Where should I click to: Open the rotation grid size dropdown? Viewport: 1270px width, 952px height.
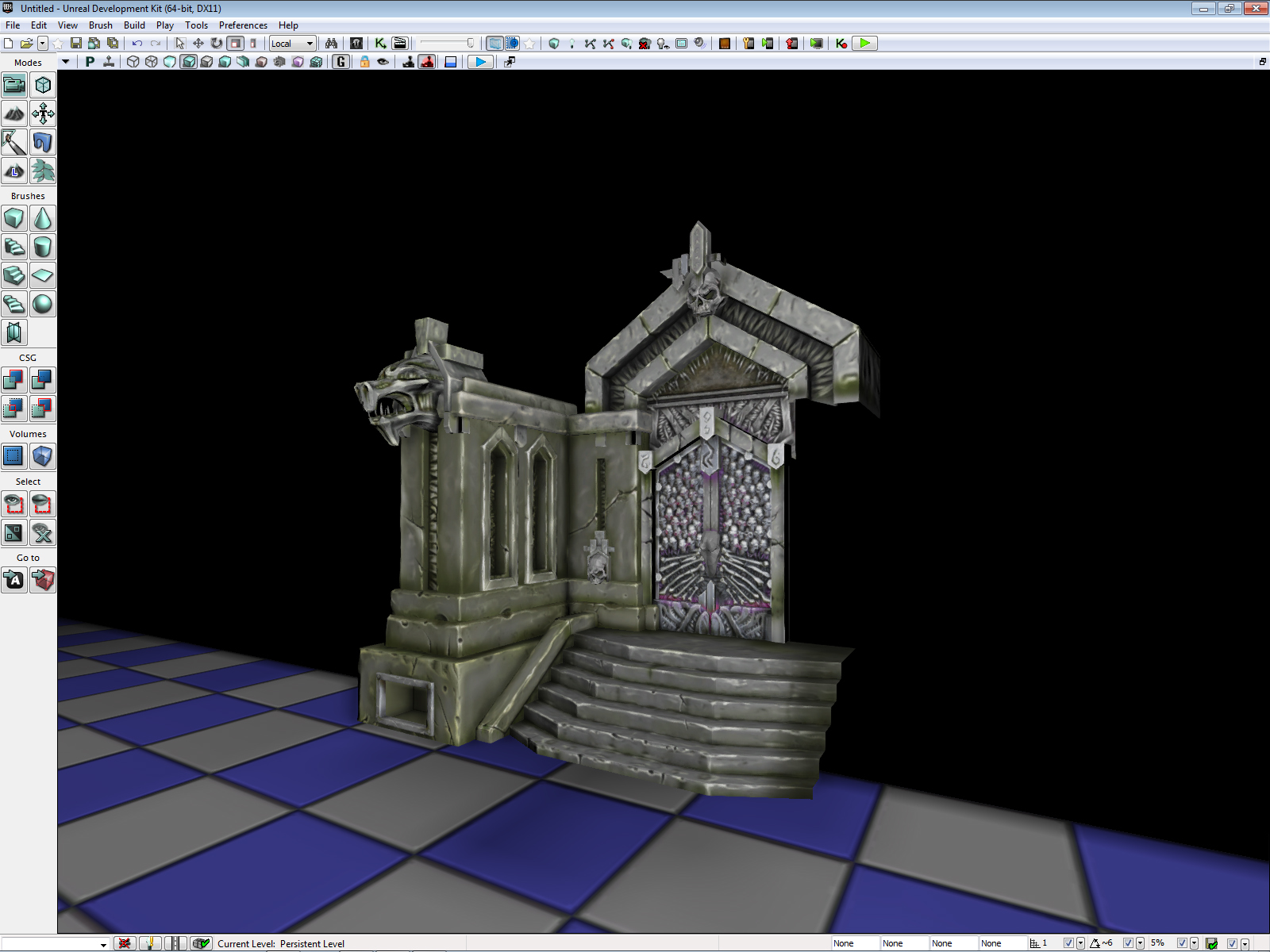[1141, 943]
